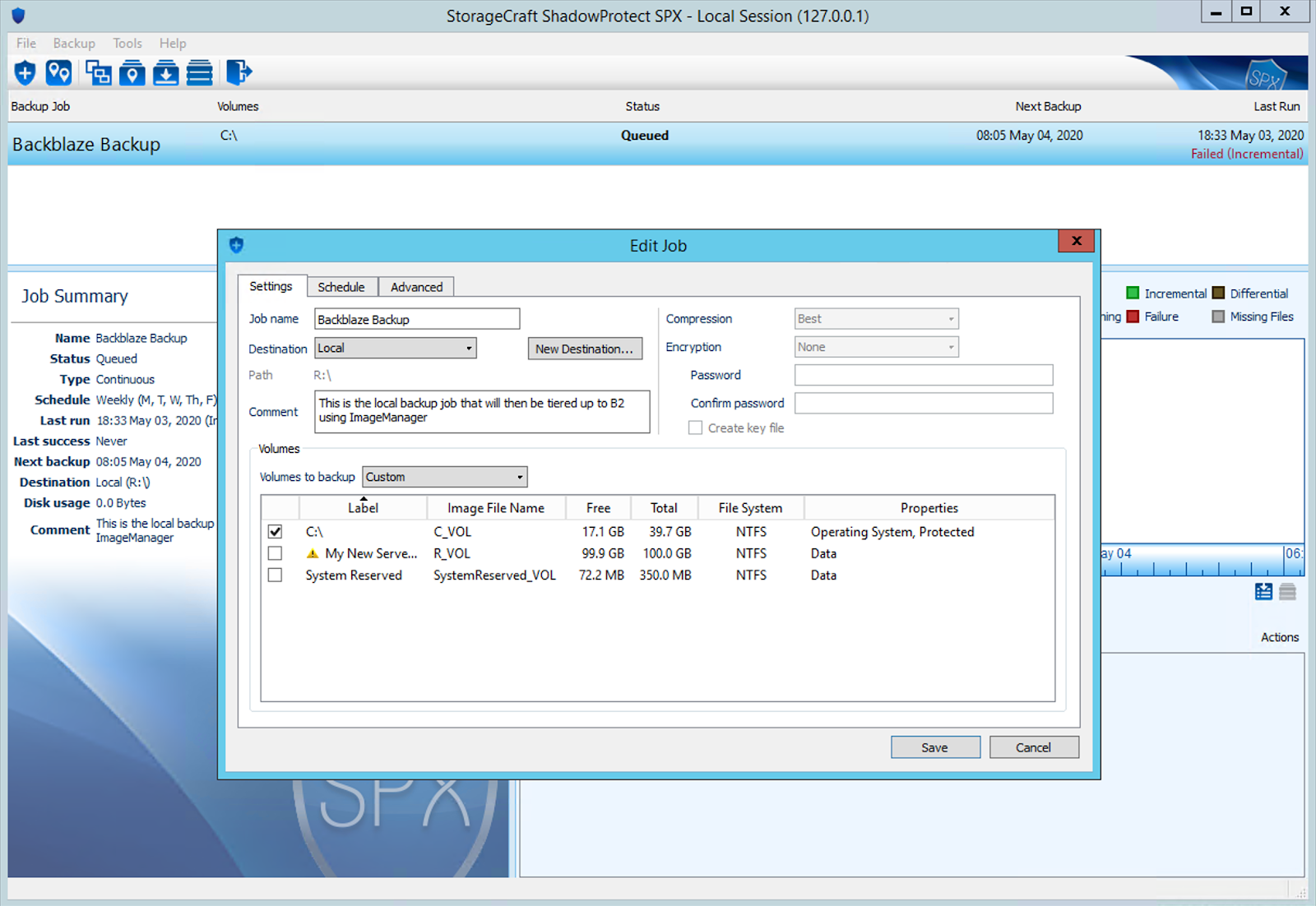Select the Backblaze Backup job row
Image resolution: width=1316 pixels, height=906 pixels.
[658, 144]
